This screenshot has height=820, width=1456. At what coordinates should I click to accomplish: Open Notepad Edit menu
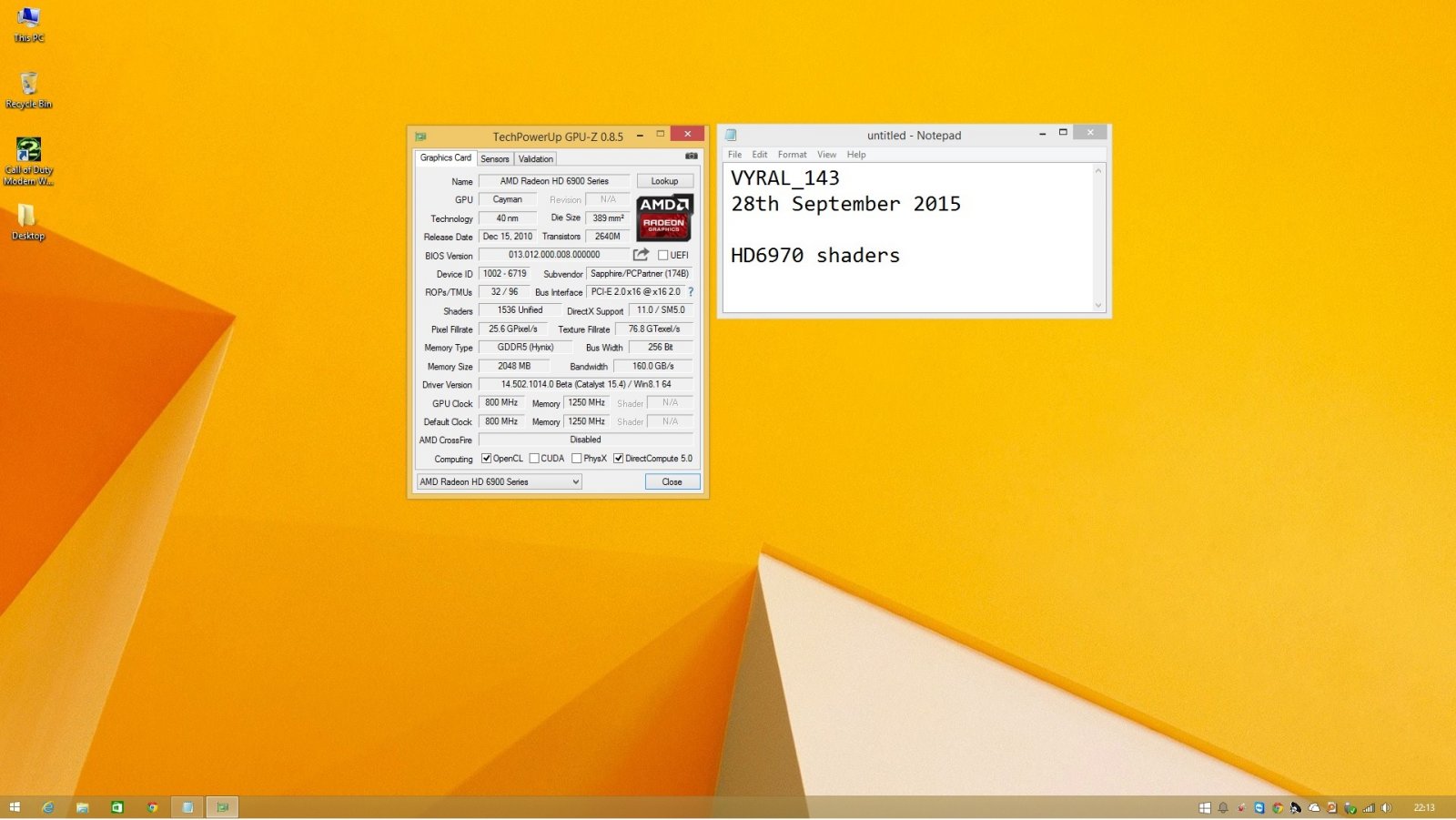[x=760, y=155]
